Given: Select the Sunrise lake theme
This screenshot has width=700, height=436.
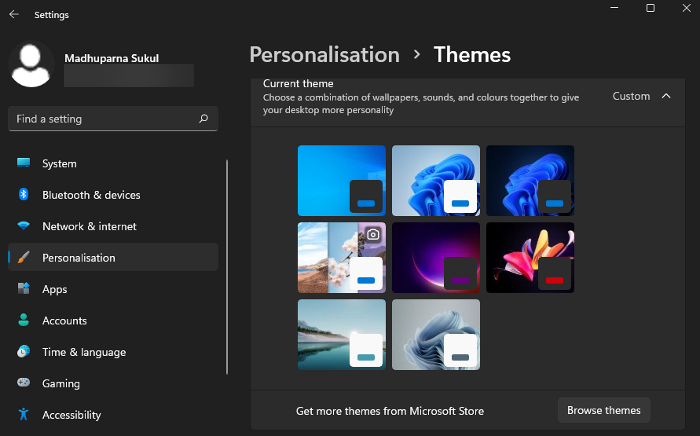Looking at the screenshot, I should point(342,334).
